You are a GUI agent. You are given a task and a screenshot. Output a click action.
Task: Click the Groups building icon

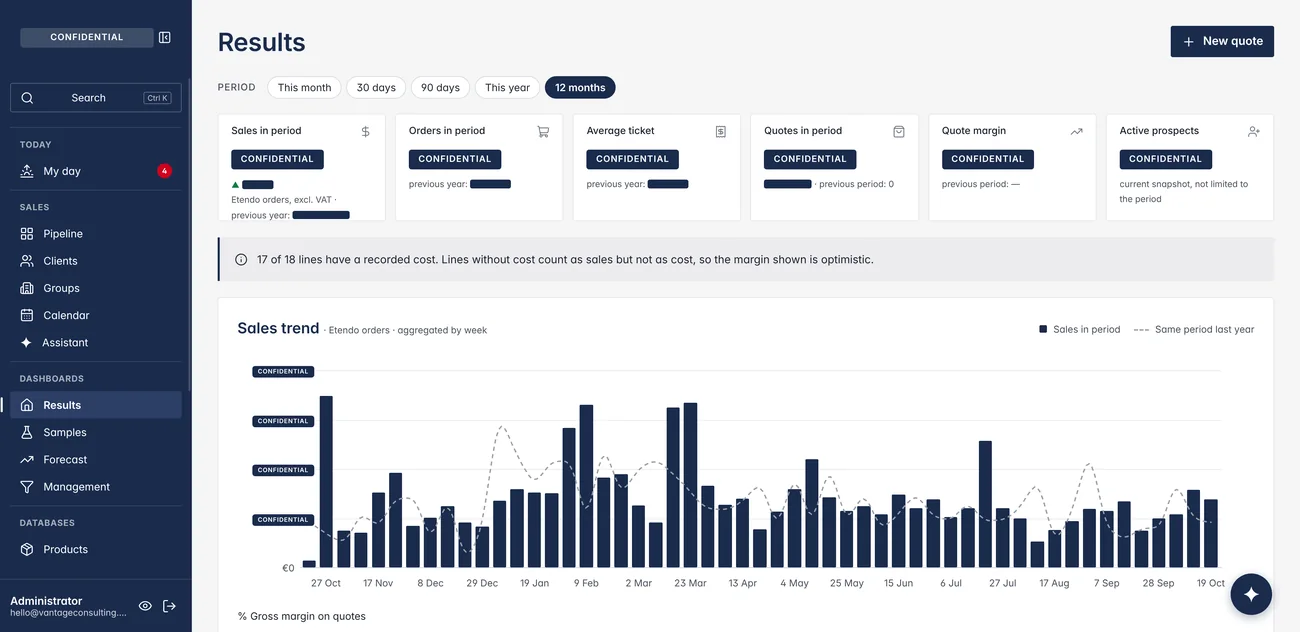[27, 288]
